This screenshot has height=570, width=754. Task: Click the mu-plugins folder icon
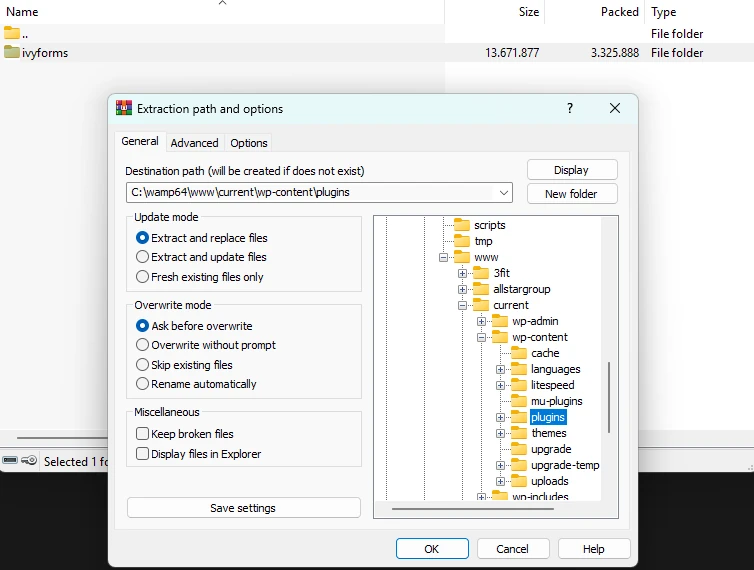click(519, 401)
